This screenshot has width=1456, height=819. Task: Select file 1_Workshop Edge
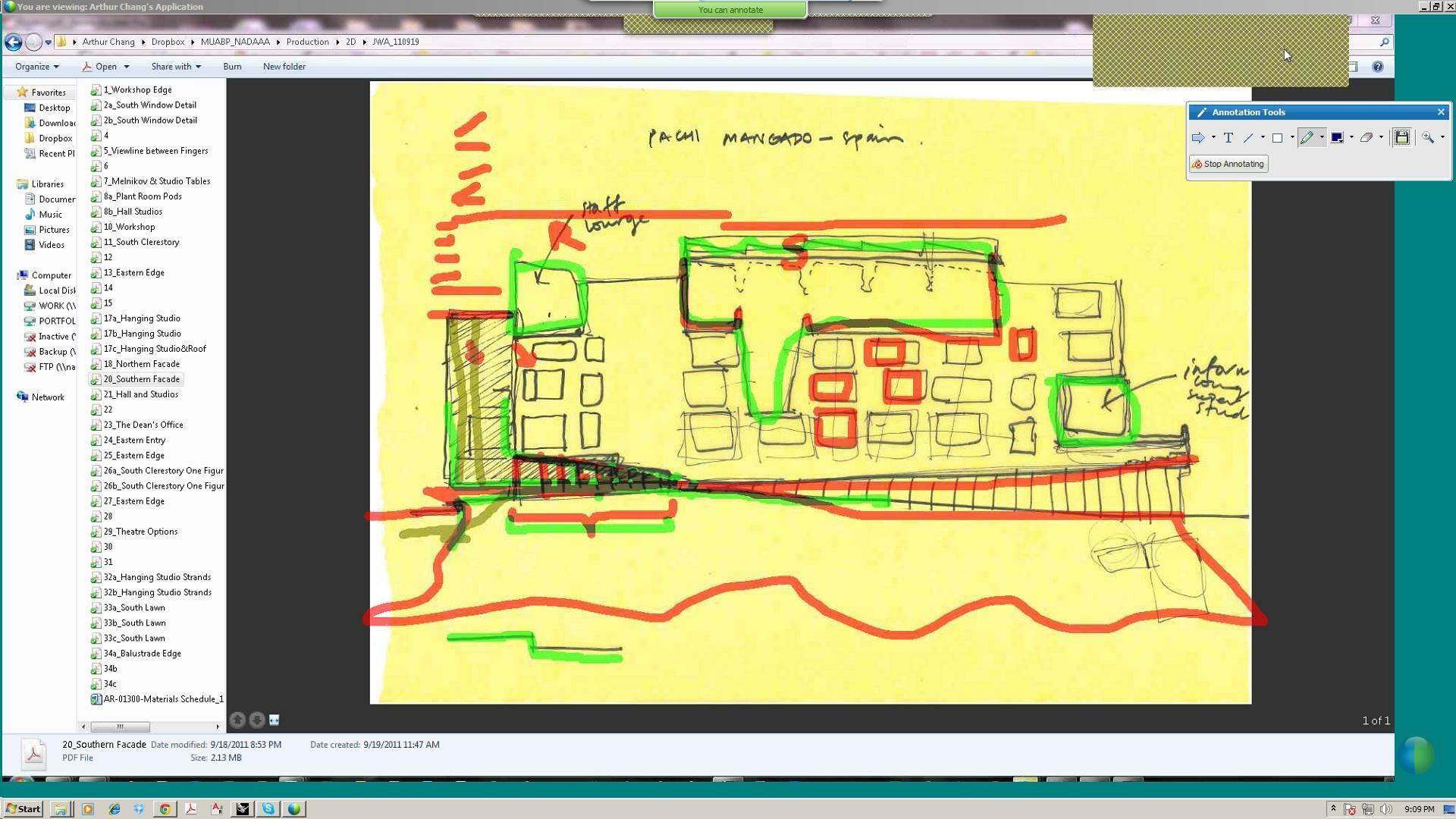(x=132, y=89)
